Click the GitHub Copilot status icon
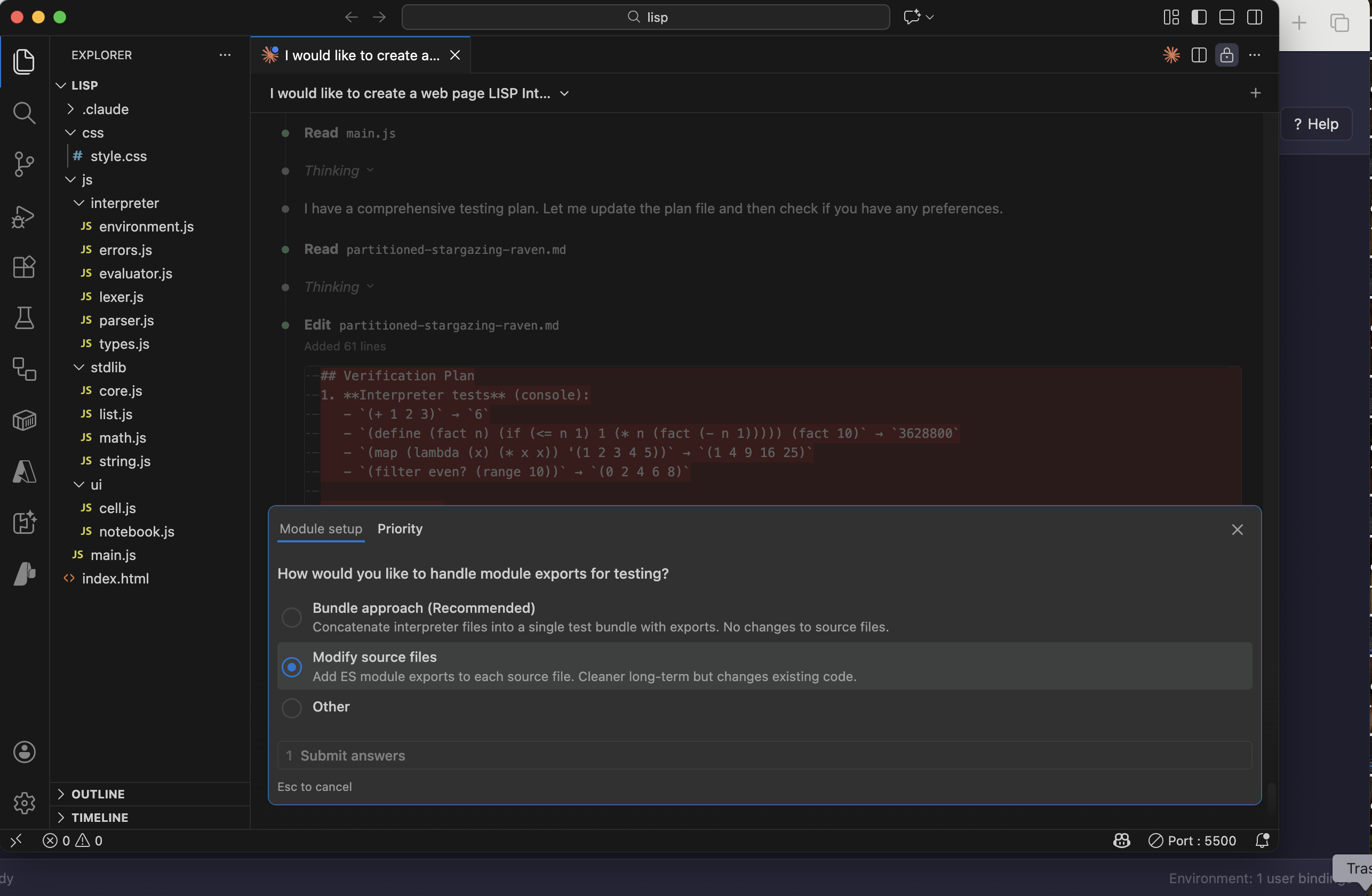 click(x=1121, y=840)
